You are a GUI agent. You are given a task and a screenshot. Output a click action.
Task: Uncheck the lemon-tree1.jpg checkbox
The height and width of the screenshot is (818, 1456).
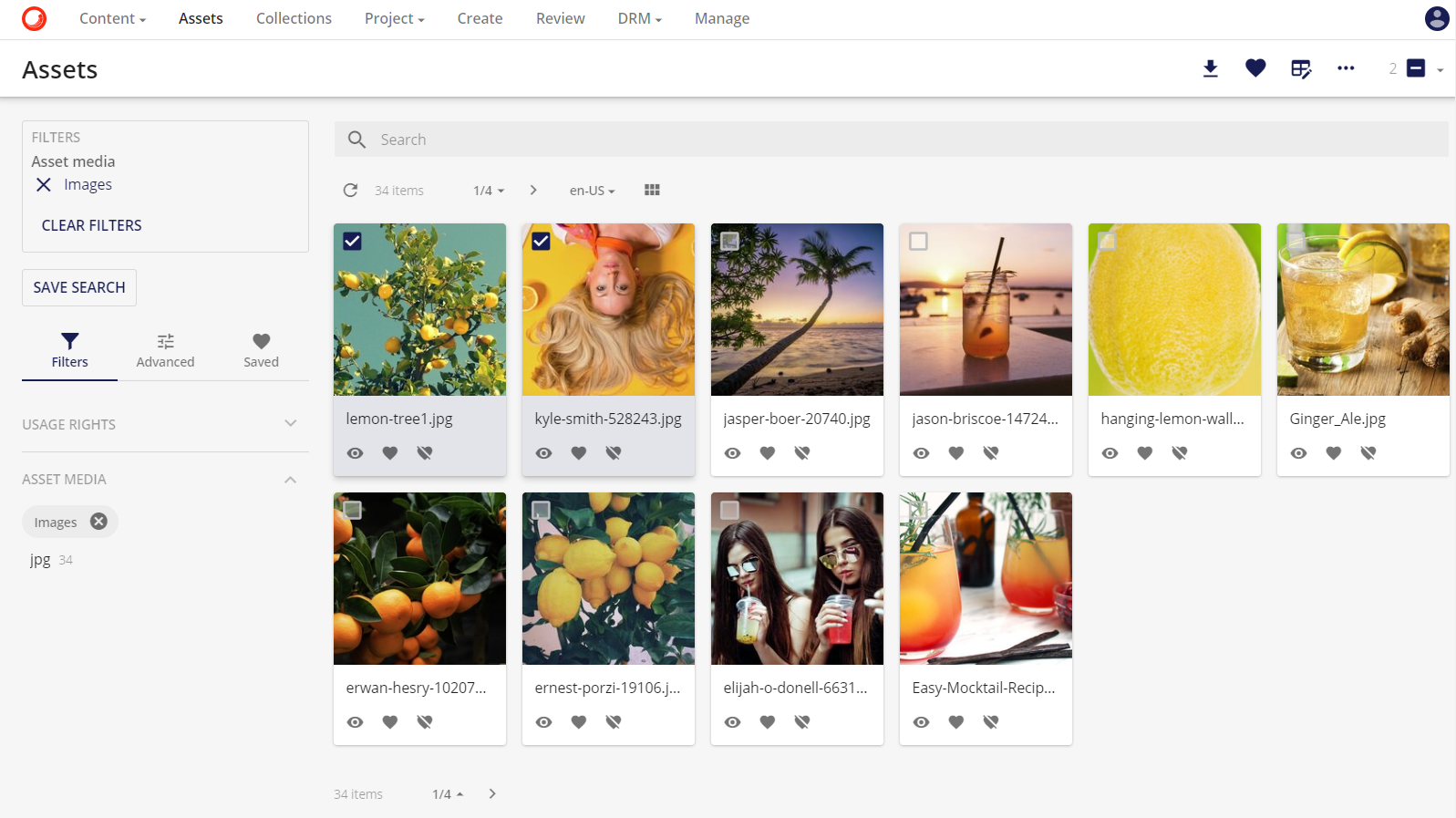point(353,242)
